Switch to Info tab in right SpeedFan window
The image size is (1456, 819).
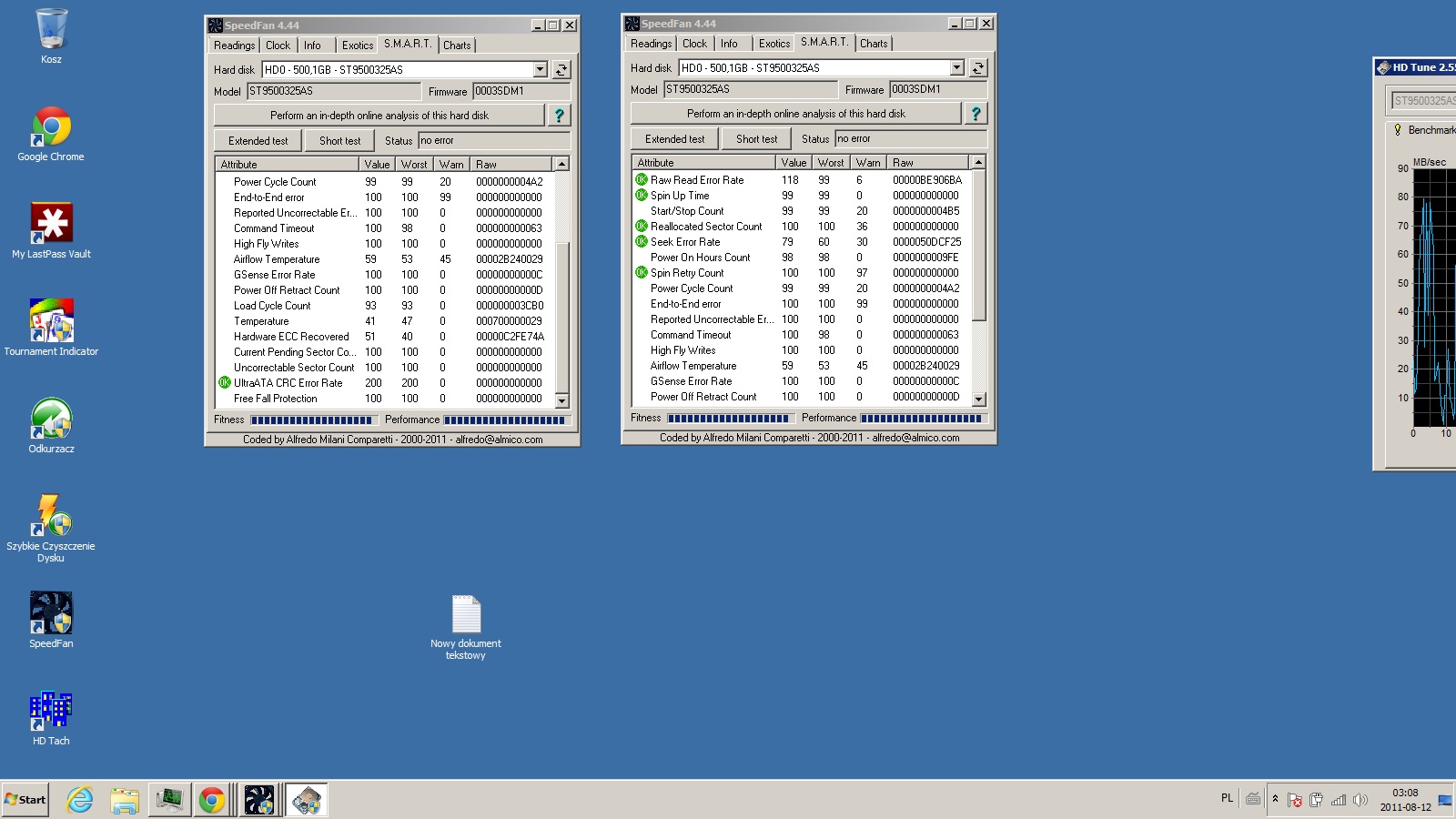[729, 44]
